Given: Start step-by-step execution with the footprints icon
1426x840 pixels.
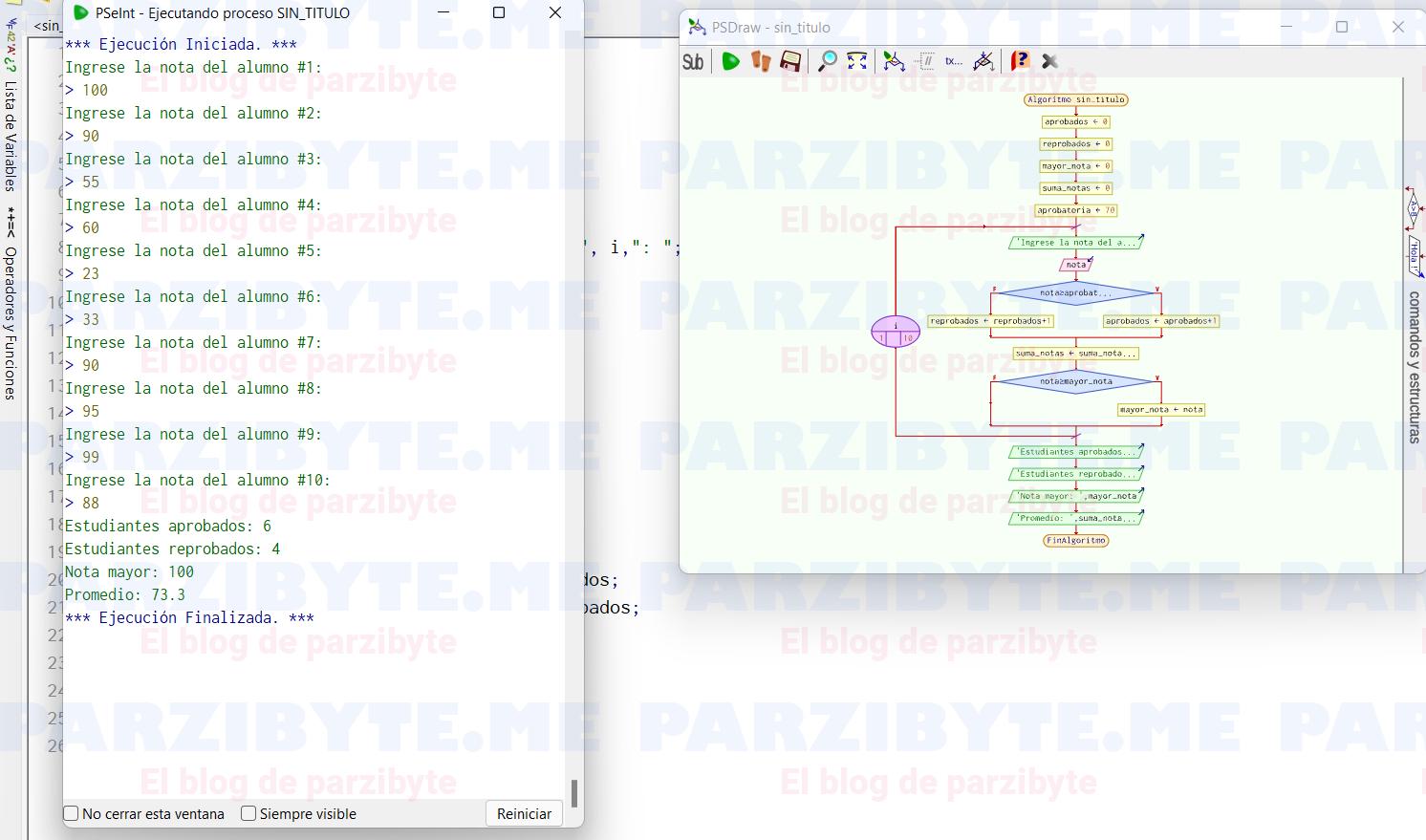Looking at the screenshot, I should [x=761, y=62].
